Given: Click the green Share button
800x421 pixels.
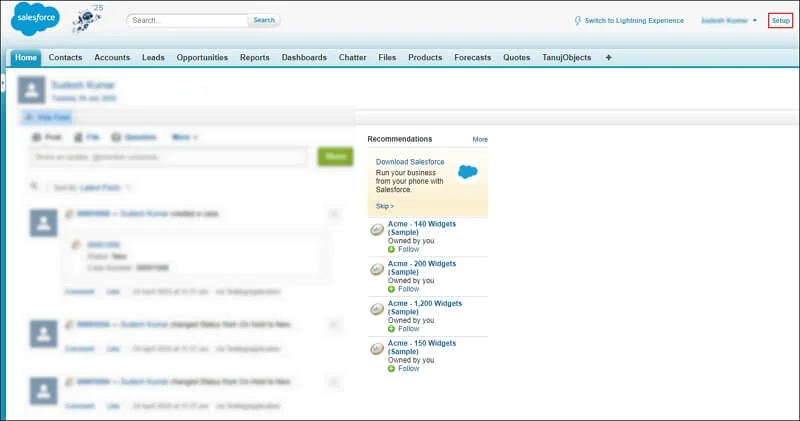Looking at the screenshot, I should click(x=335, y=157).
